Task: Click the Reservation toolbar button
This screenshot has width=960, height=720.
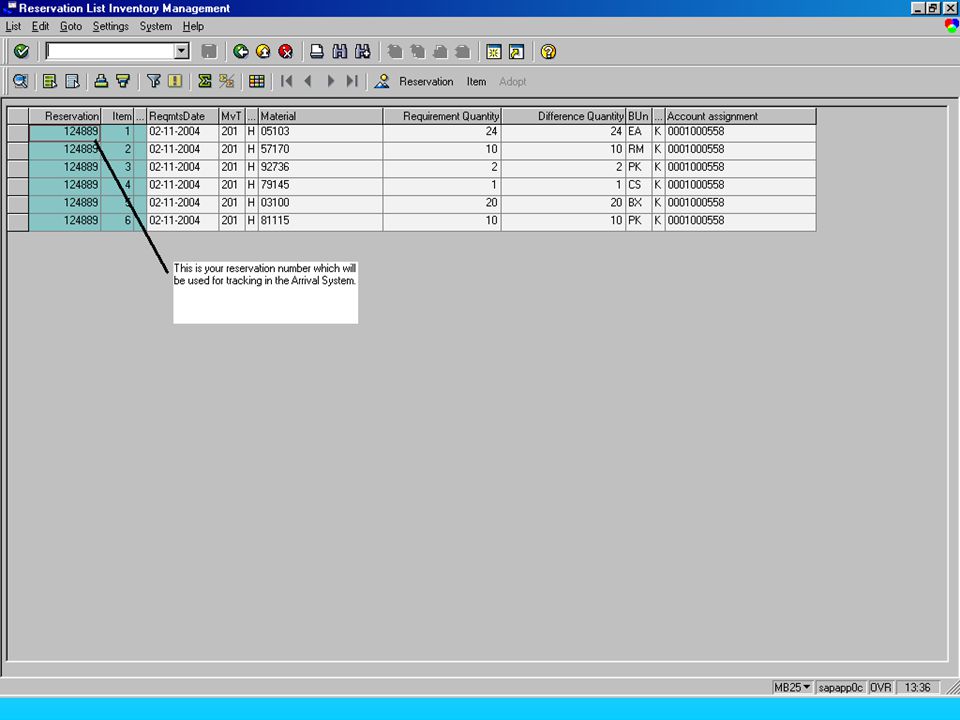Action: [426, 81]
